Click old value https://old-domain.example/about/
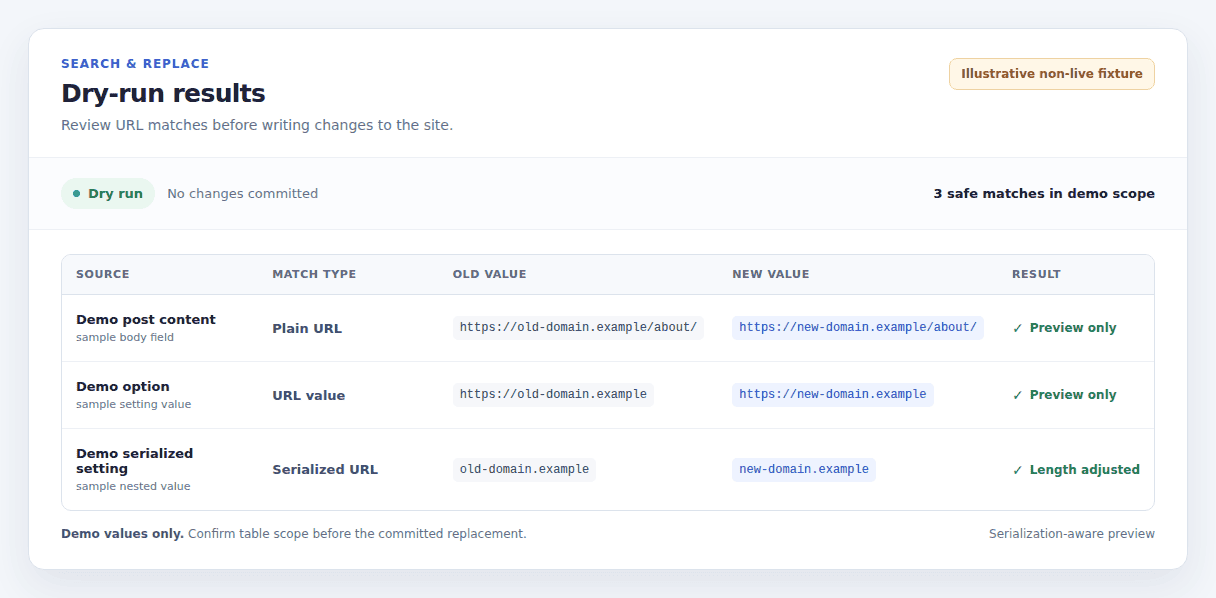This screenshot has height=598, width=1216. tap(578, 328)
